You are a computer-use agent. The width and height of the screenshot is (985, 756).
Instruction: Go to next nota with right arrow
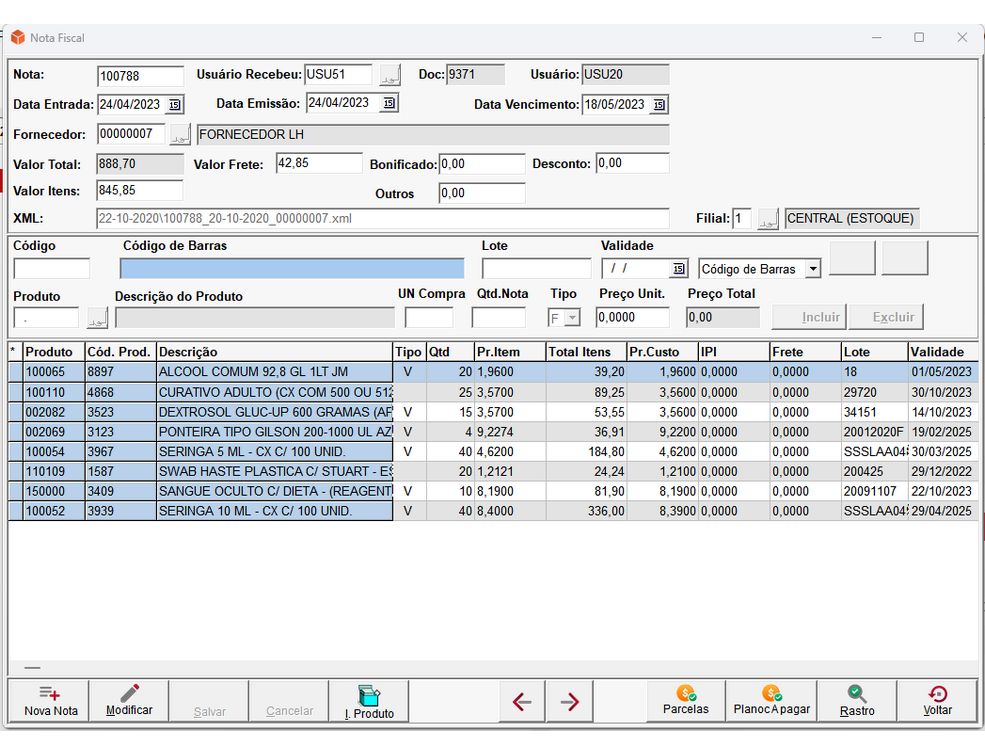click(x=570, y=702)
